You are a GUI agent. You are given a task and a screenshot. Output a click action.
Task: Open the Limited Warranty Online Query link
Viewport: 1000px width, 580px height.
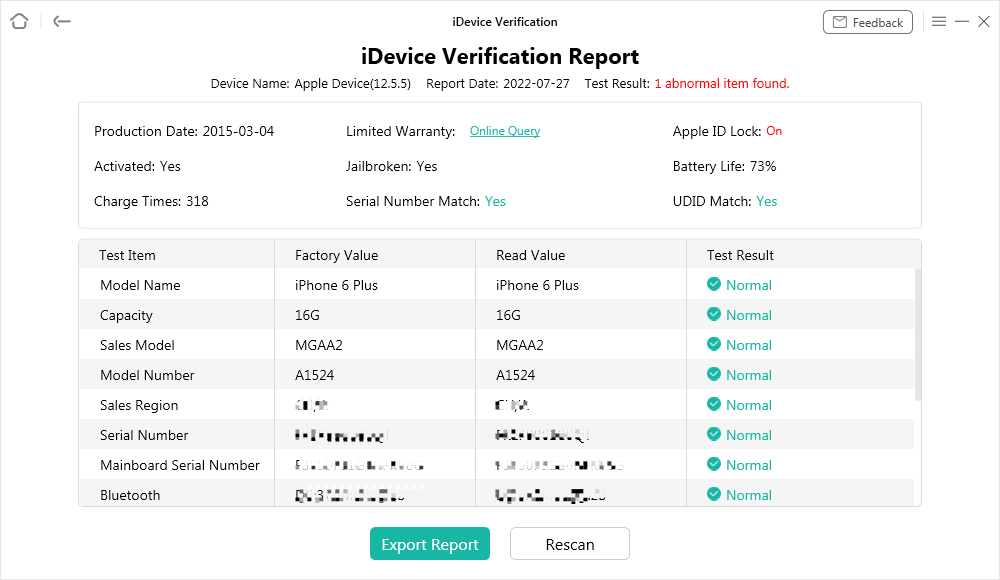pyautogui.click(x=505, y=131)
